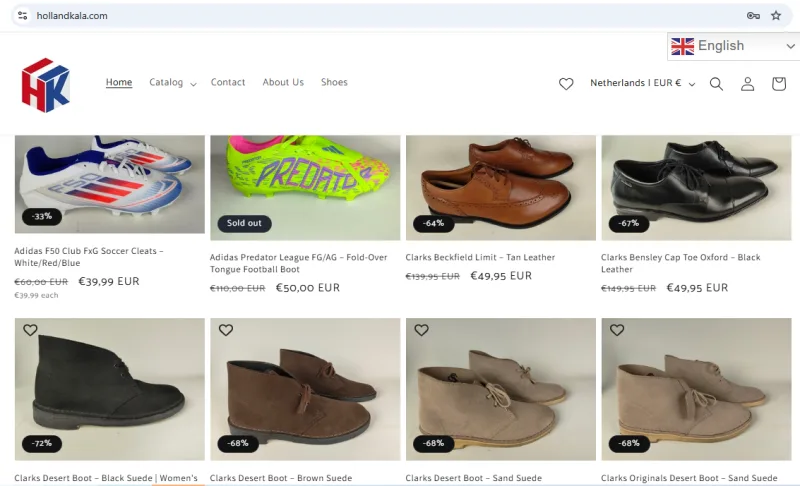Click the -64% discount badge
The image size is (800, 486).
pos(433,223)
